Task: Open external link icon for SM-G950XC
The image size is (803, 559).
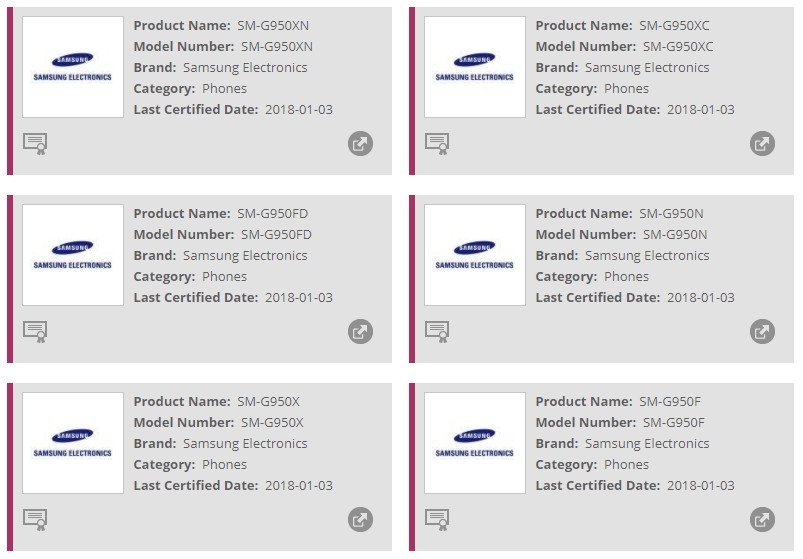Action: [x=763, y=143]
